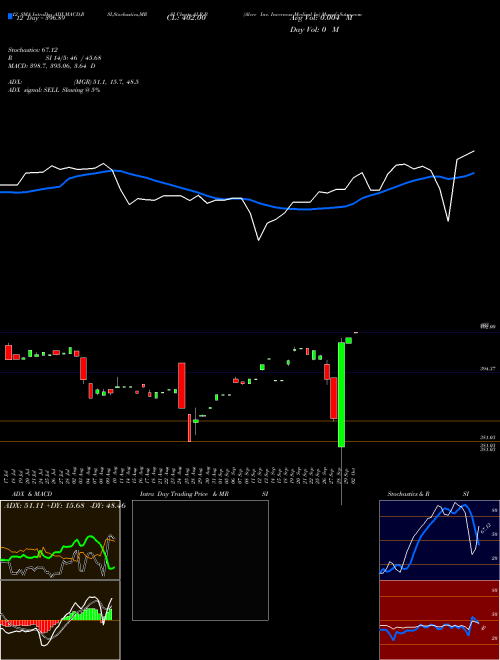
Task: Click the empty Intra Day Trading Price chart
Action: tap(200, 560)
